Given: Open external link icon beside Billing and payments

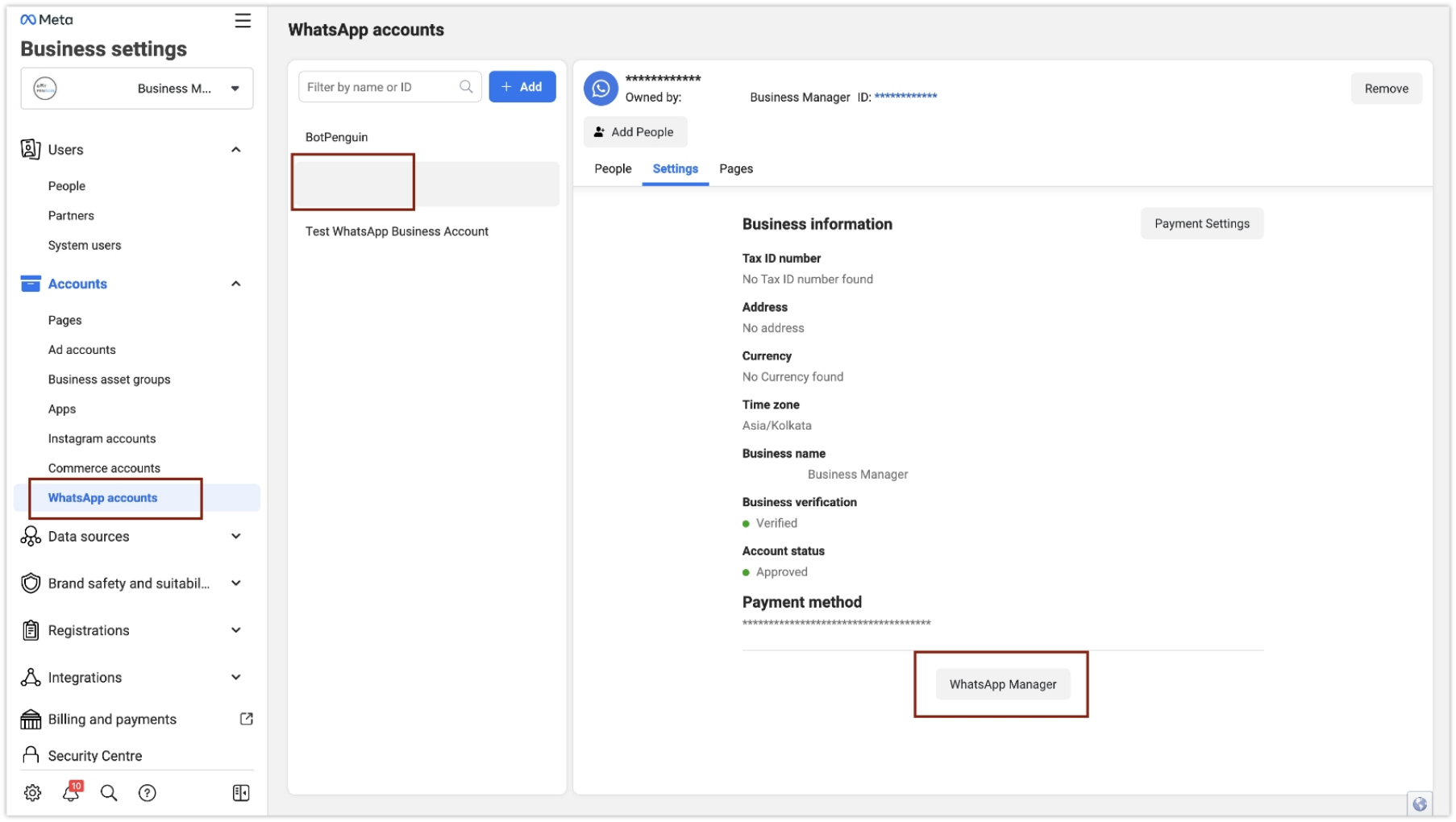Looking at the screenshot, I should click(247, 719).
